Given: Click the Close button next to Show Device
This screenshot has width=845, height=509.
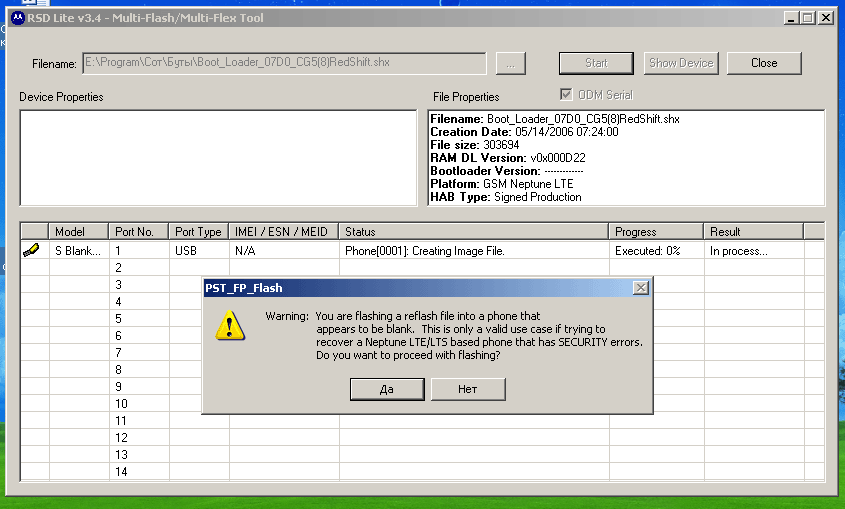Looking at the screenshot, I should coord(764,63).
